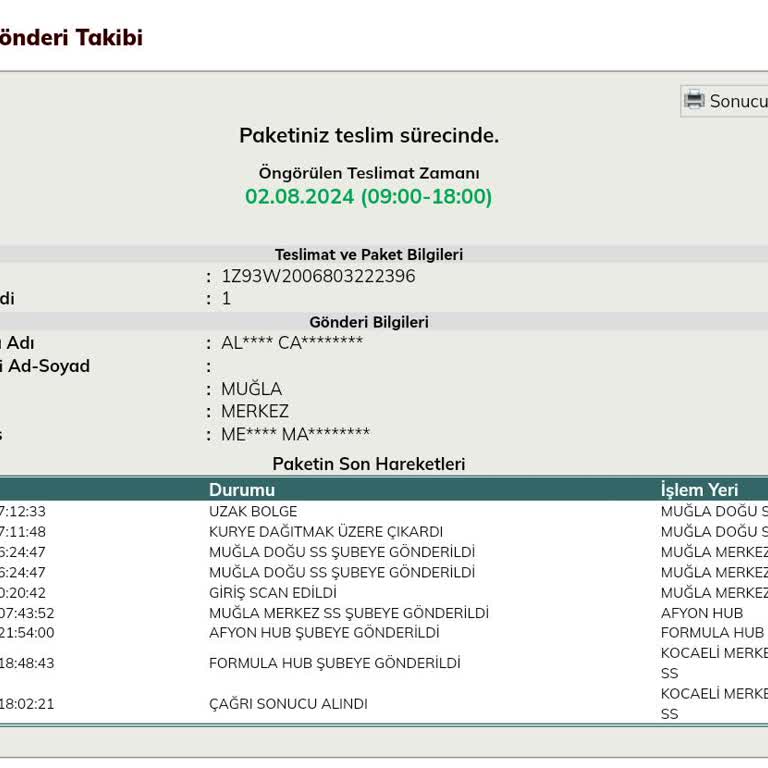Select tracking number 1Z93W2006803222396

(318, 276)
